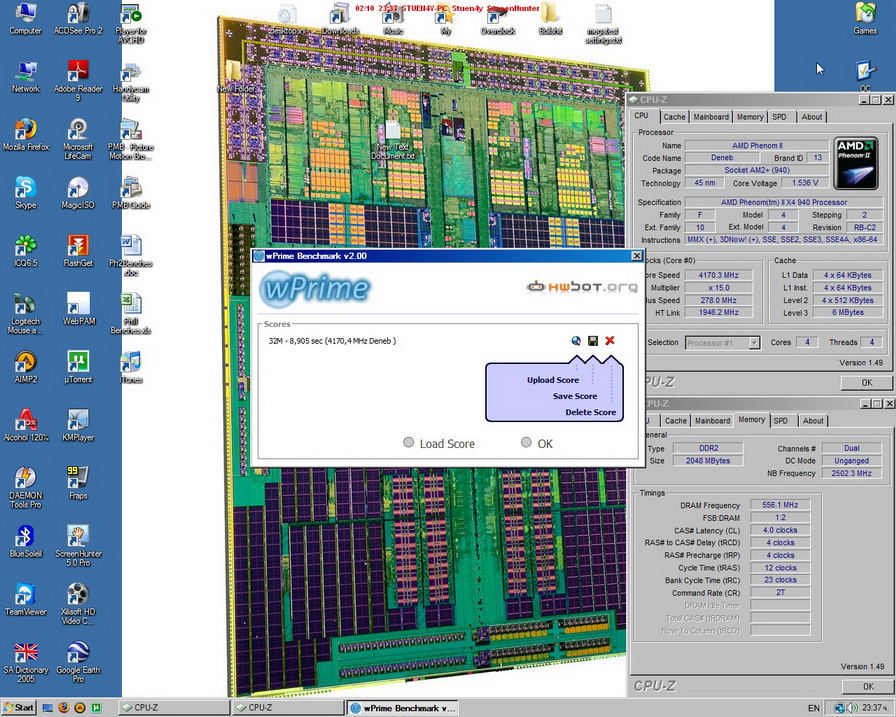Switch to Mainboard tab in top CPU-Z window
This screenshot has height=717, width=896.
[711, 117]
